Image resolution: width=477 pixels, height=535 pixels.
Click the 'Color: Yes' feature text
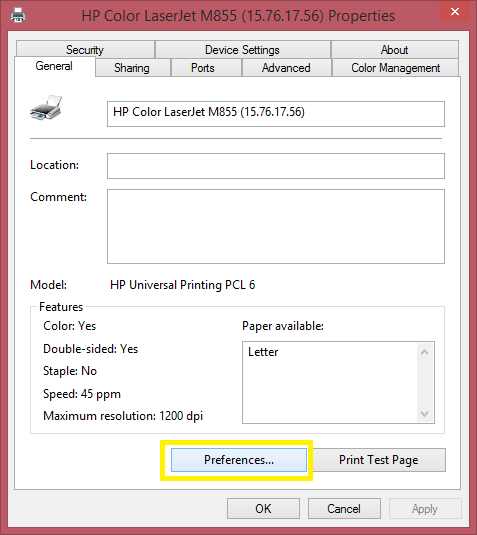tap(70, 326)
